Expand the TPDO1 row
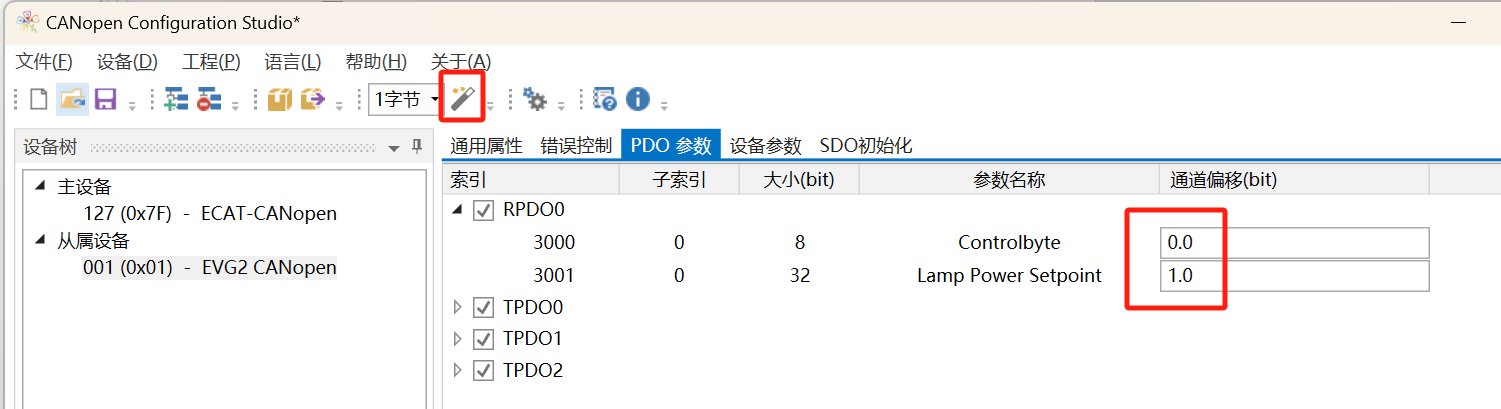1501x409 pixels. coord(458,339)
